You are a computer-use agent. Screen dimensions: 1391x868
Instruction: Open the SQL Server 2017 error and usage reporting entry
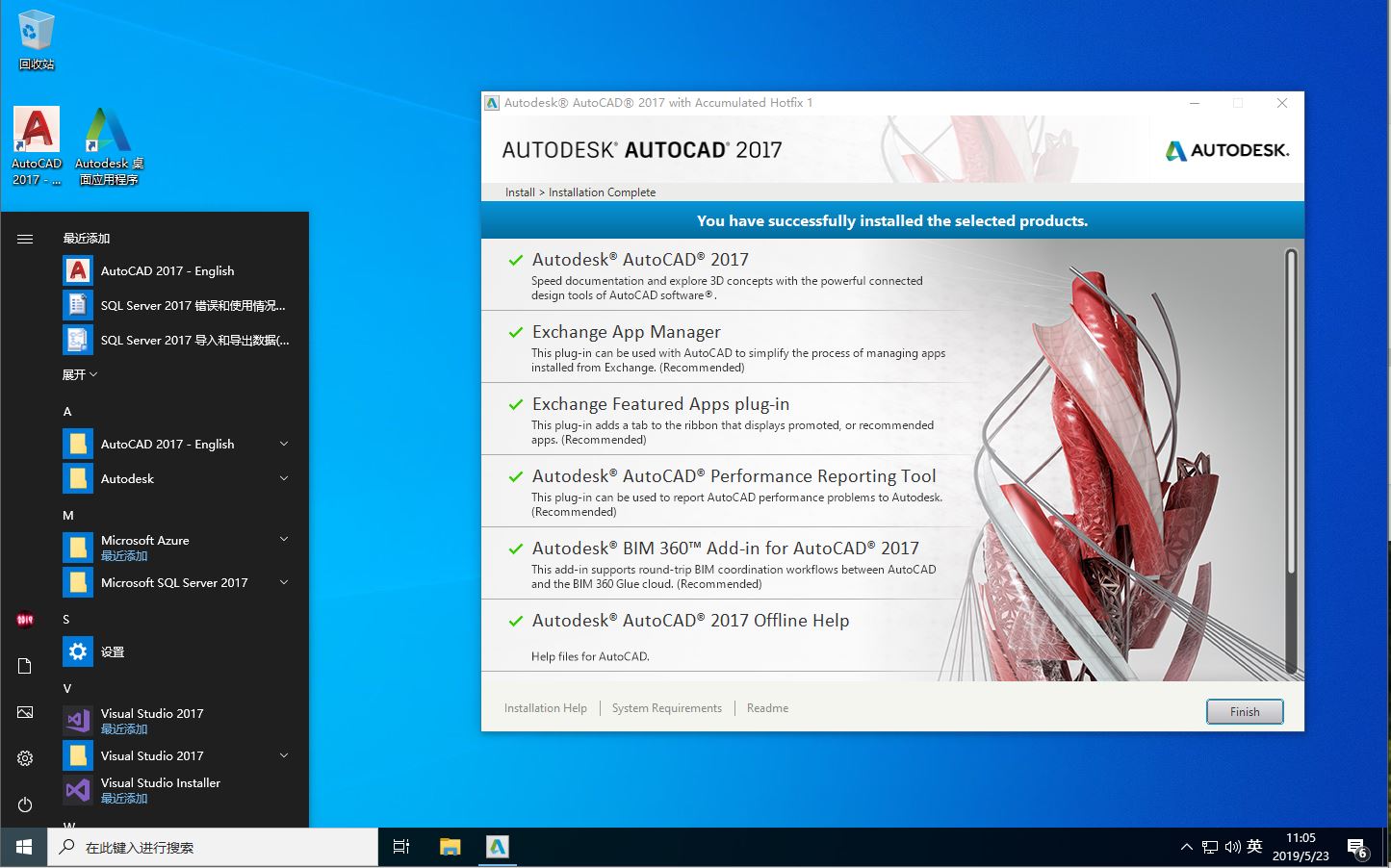click(x=178, y=306)
